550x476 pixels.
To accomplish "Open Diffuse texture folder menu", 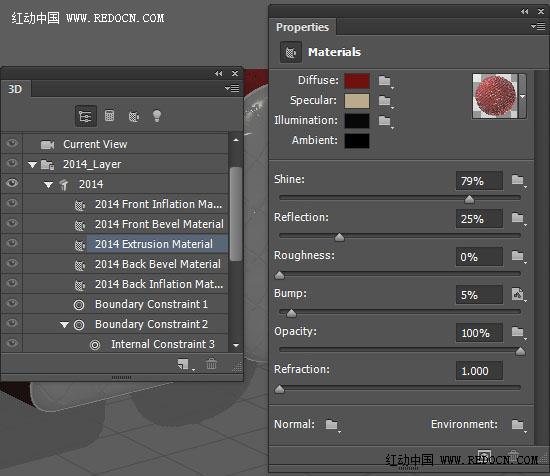I will (385, 81).
